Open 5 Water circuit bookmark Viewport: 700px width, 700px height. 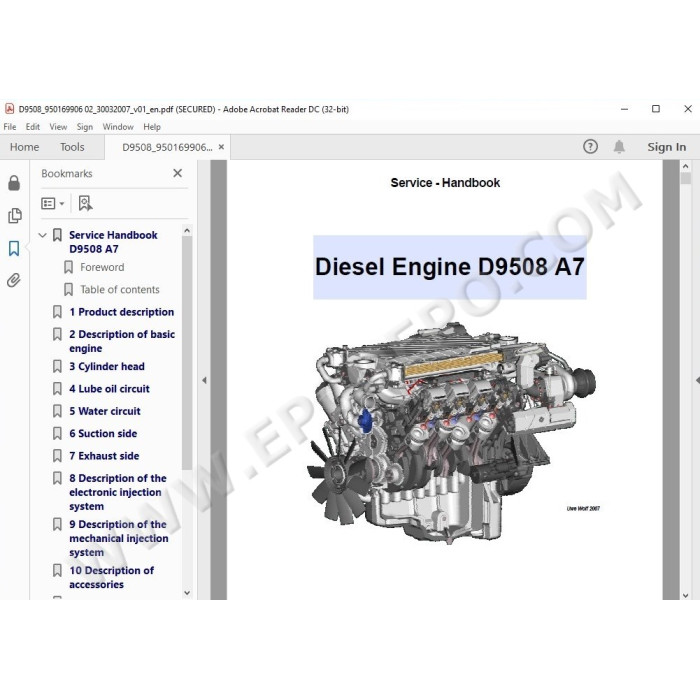click(x=105, y=411)
